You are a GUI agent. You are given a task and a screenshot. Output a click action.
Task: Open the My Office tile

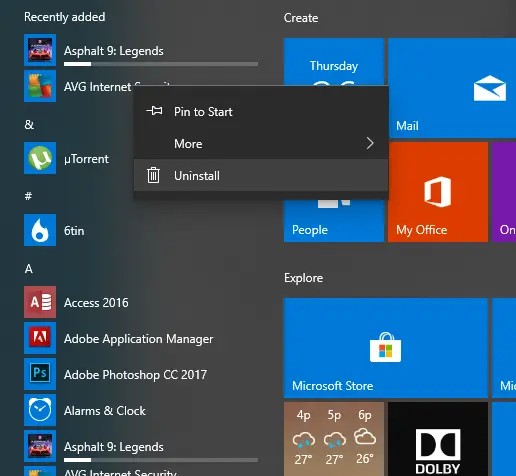point(438,192)
